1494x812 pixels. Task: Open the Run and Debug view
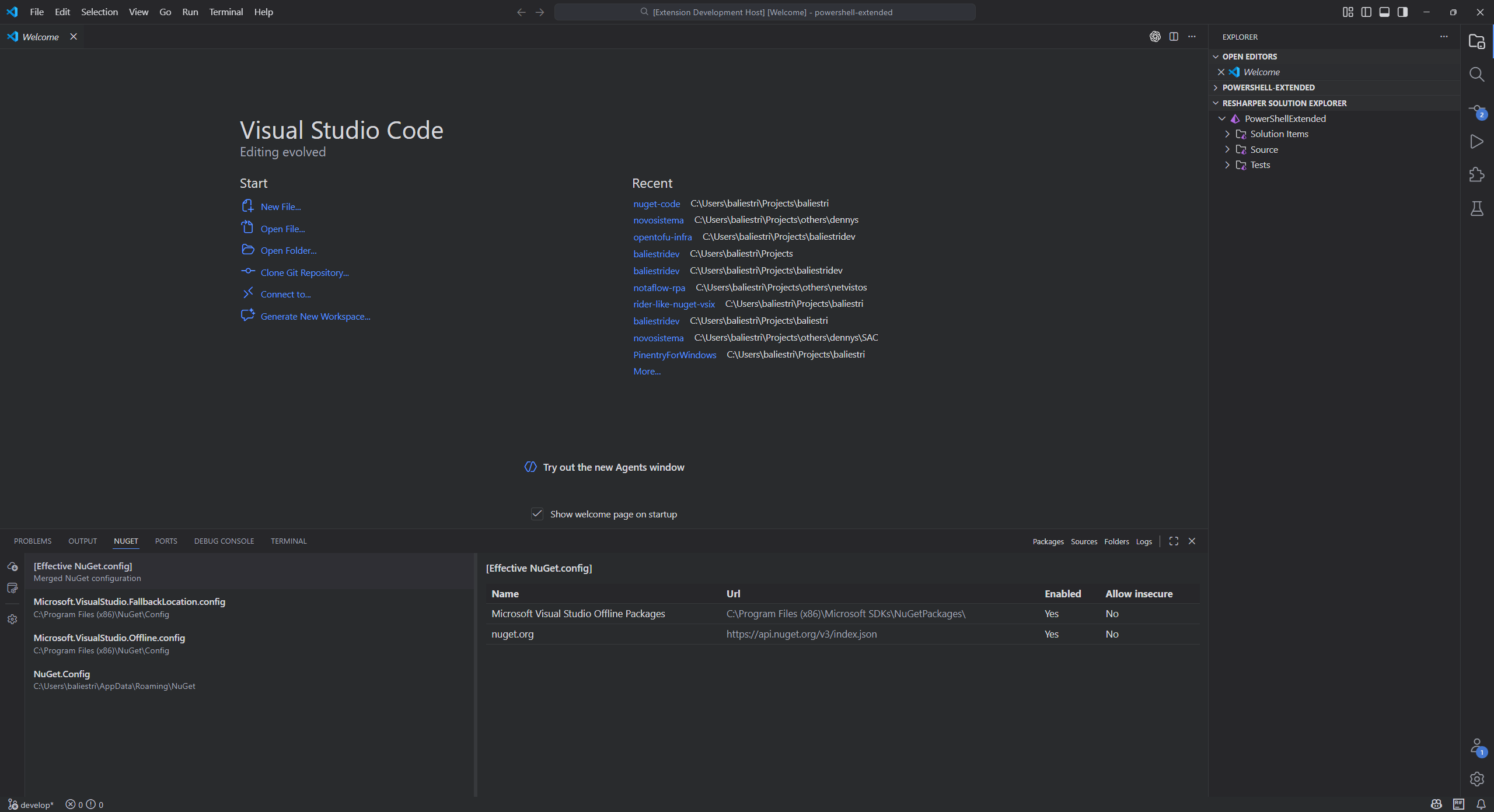pyautogui.click(x=1476, y=142)
